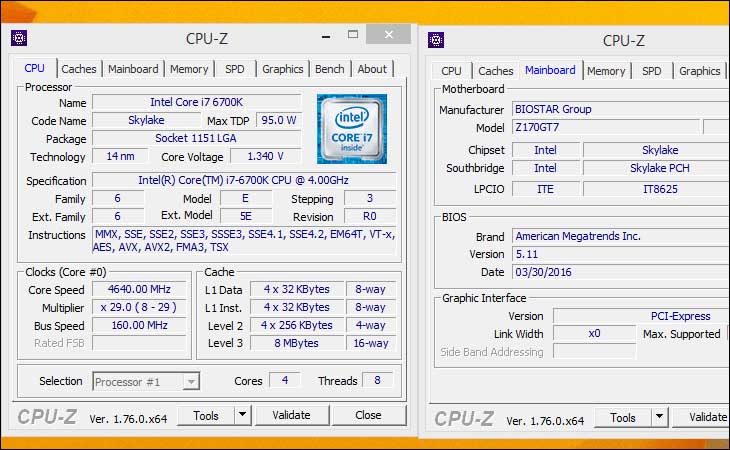The image size is (730, 450).
Task: Click the Technology value '14 nm'
Action: tap(120, 156)
